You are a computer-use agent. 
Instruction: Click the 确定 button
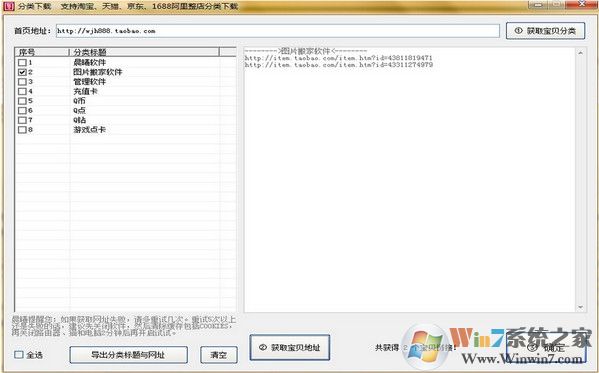[546, 347]
